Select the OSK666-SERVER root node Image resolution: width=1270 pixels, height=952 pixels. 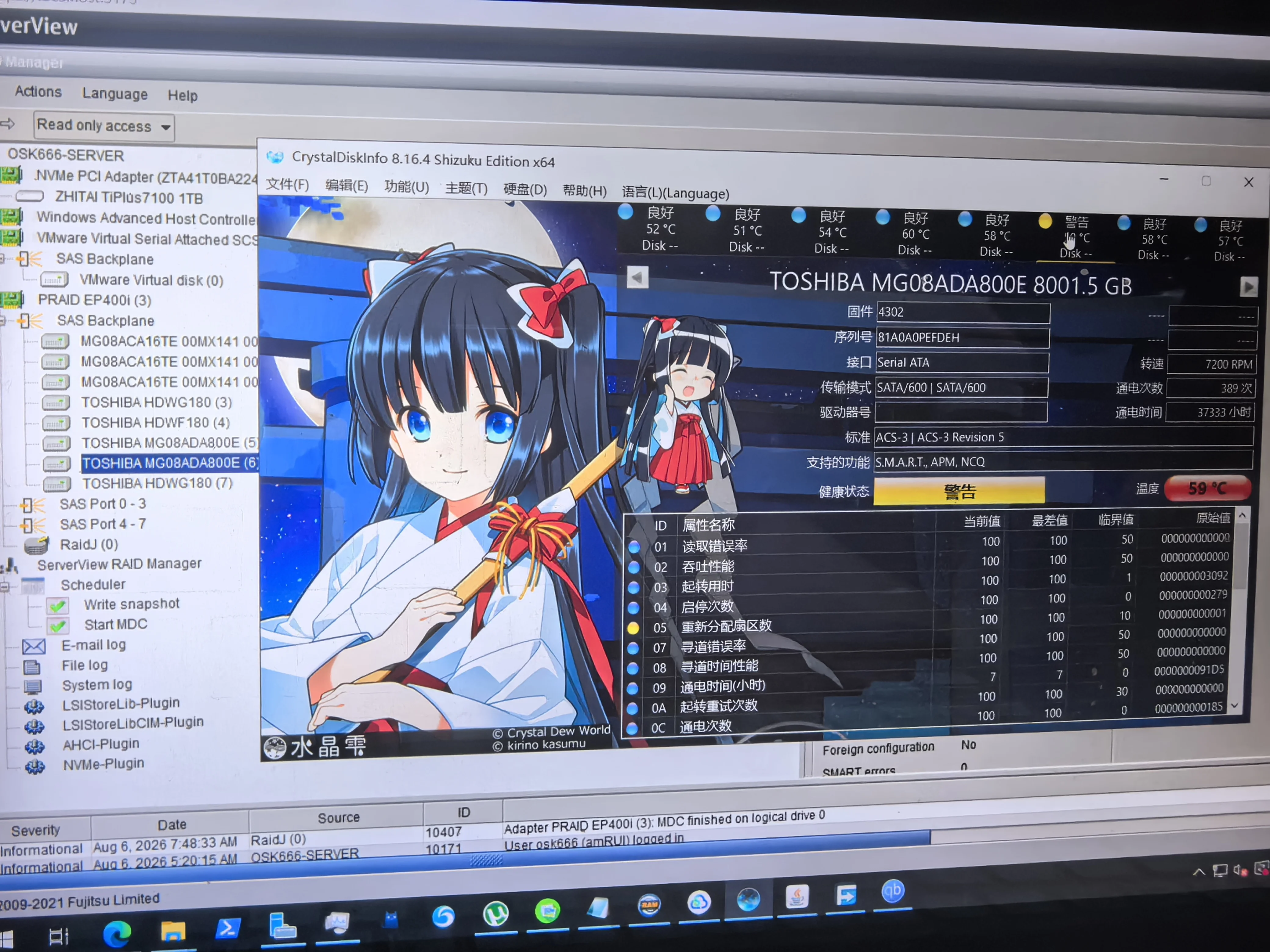click(66, 155)
